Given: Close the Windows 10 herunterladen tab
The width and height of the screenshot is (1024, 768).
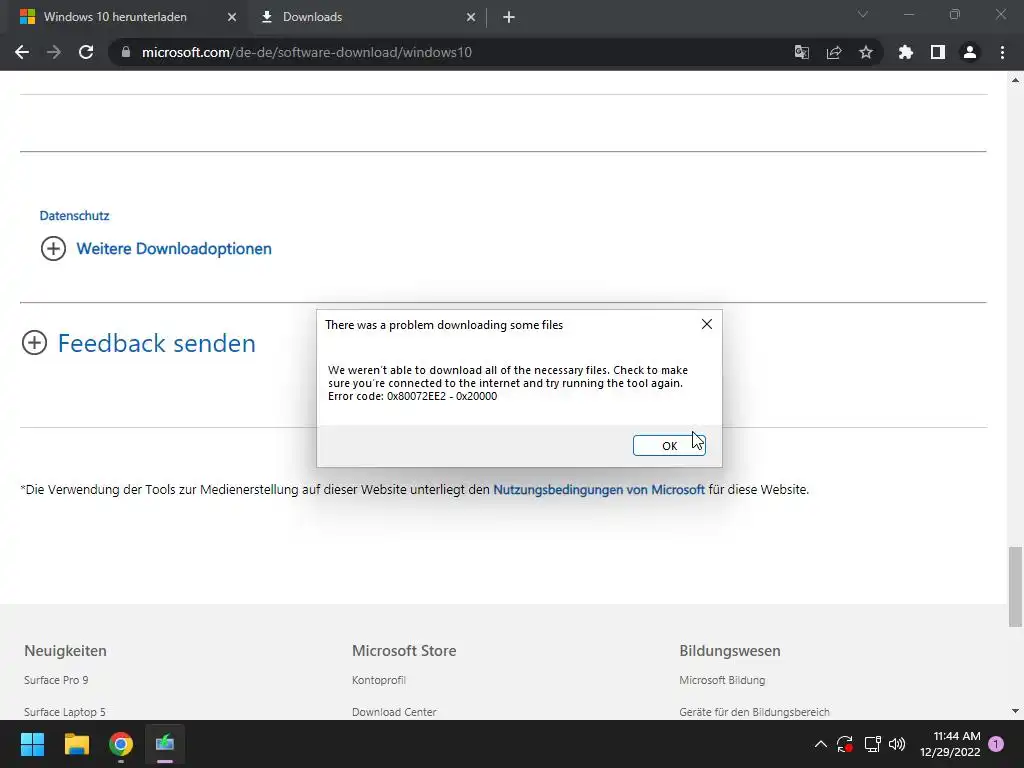Looking at the screenshot, I should pyautogui.click(x=232, y=17).
